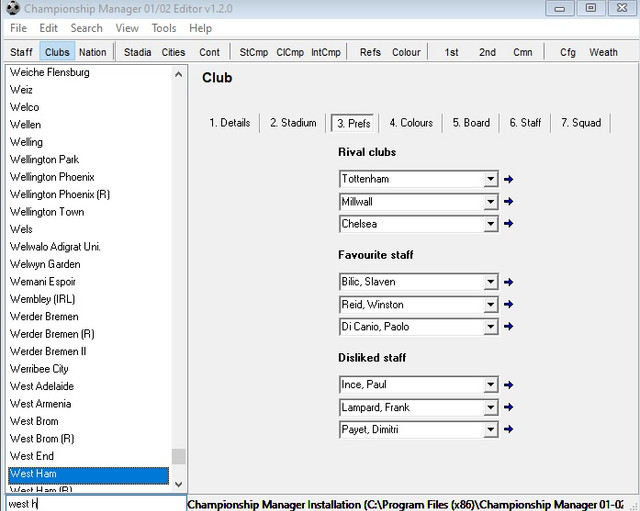Open the Colour section
The width and height of the screenshot is (640, 511).
tap(406, 52)
